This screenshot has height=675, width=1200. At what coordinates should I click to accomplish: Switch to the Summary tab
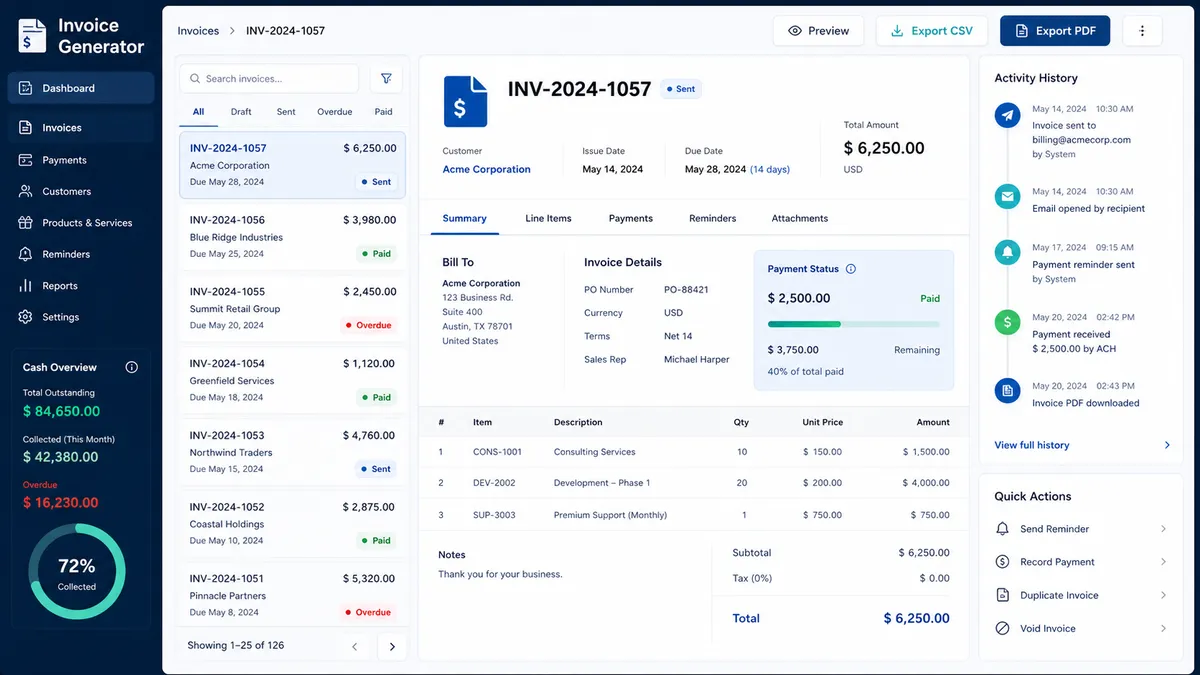[464, 218]
